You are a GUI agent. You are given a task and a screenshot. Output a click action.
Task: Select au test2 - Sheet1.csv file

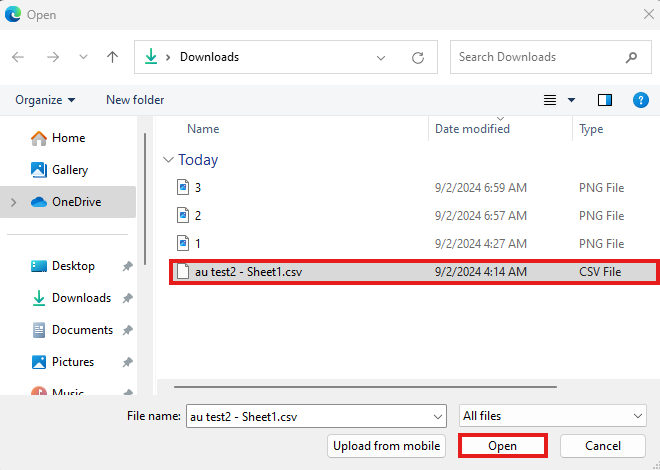pos(414,272)
